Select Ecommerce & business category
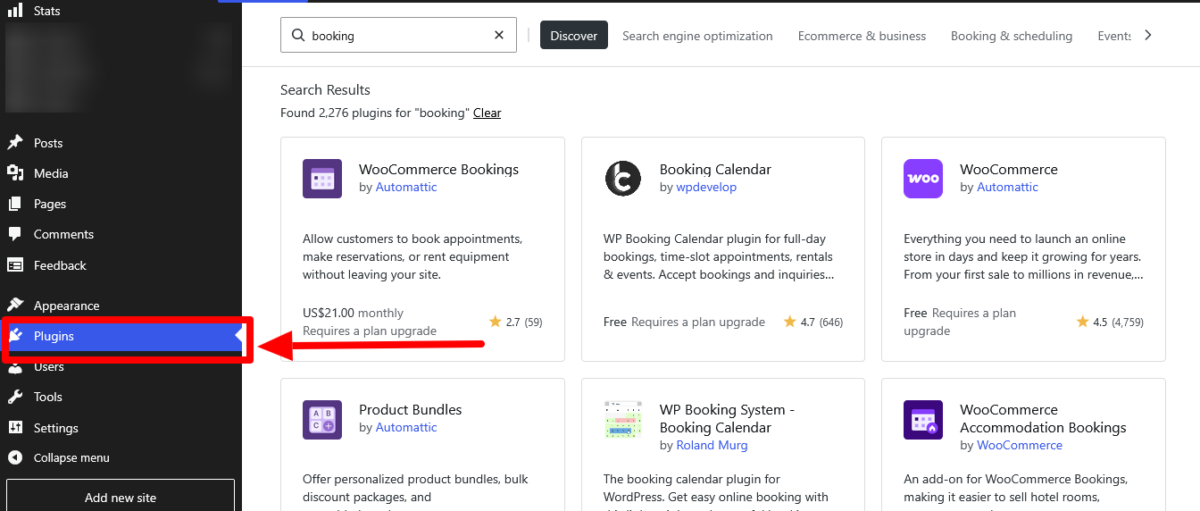The height and width of the screenshot is (511, 1200). (862, 36)
